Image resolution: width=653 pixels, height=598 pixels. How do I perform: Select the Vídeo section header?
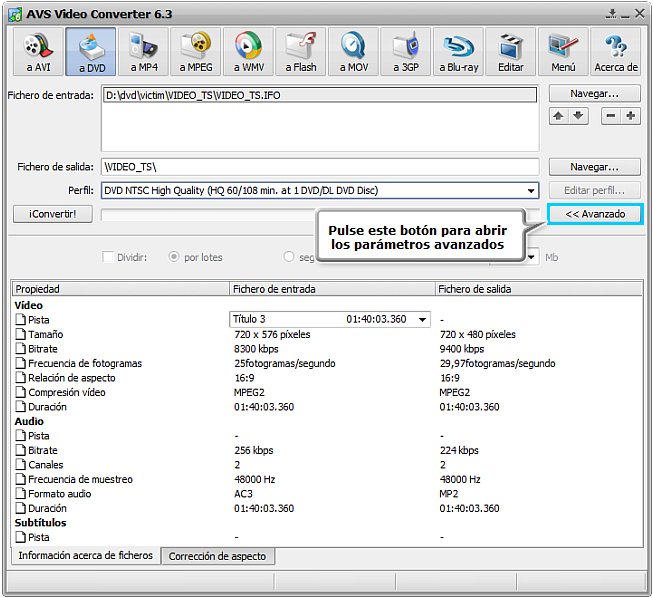tap(29, 305)
